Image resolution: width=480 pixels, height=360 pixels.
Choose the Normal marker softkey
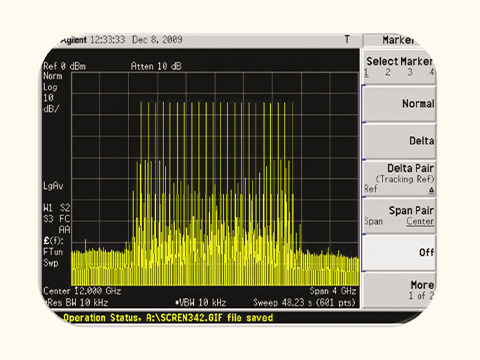point(399,104)
